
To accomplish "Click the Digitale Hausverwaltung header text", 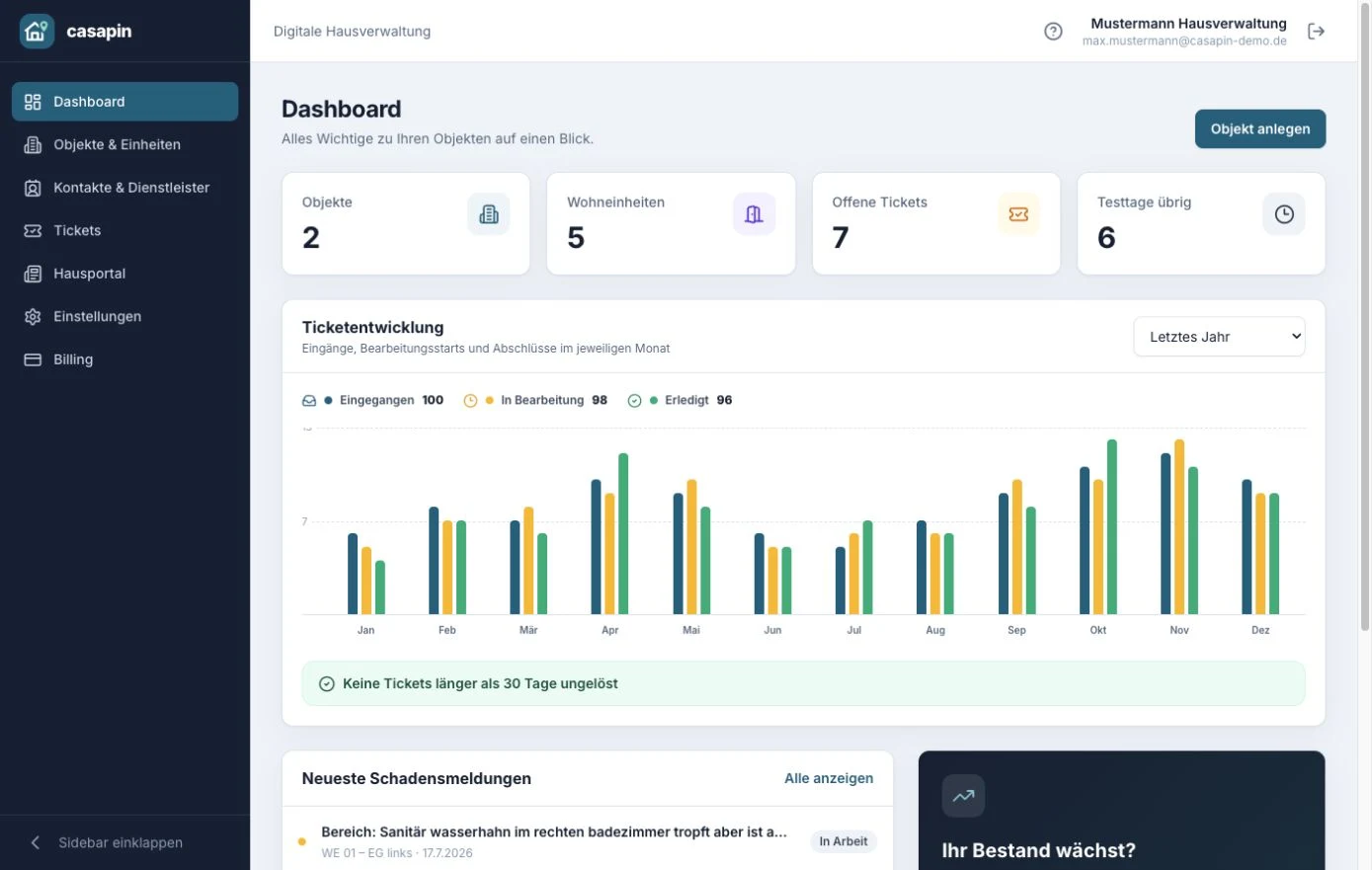I will click(352, 32).
